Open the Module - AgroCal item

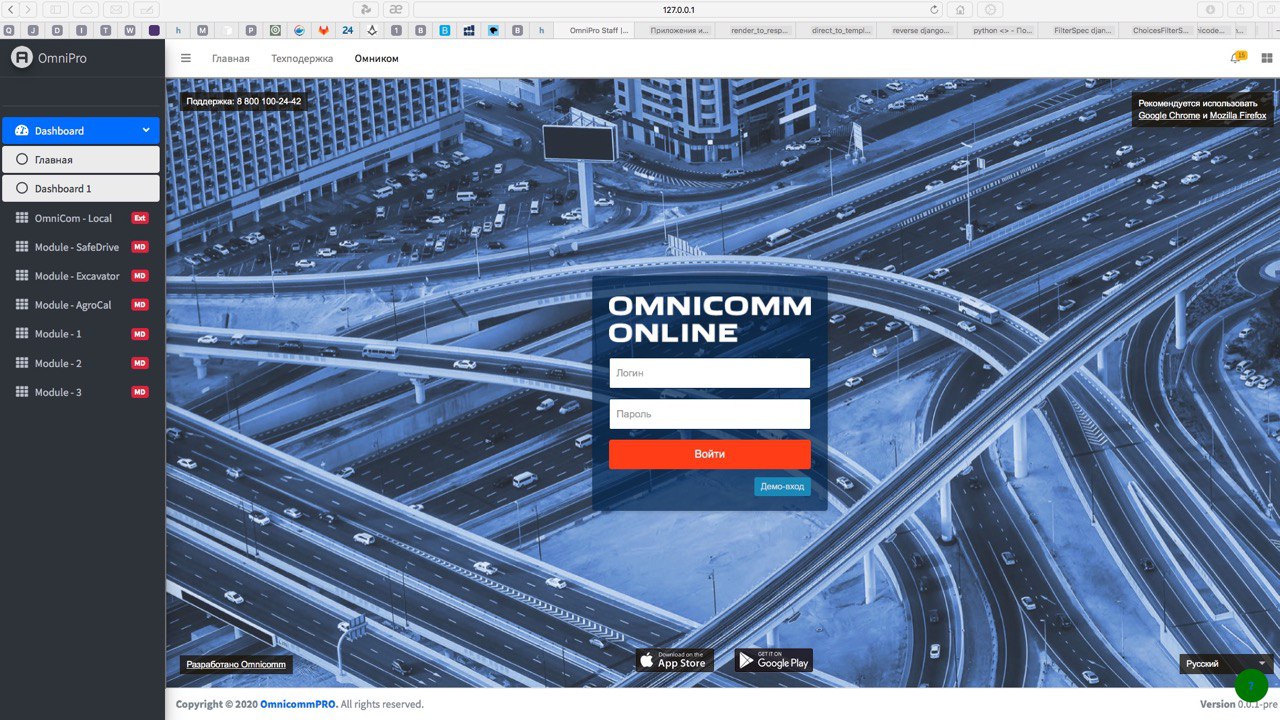click(80, 305)
